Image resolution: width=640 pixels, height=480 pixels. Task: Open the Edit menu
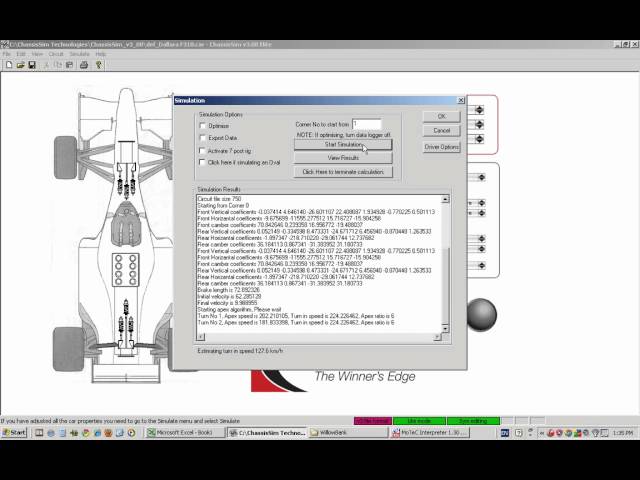(x=21, y=54)
